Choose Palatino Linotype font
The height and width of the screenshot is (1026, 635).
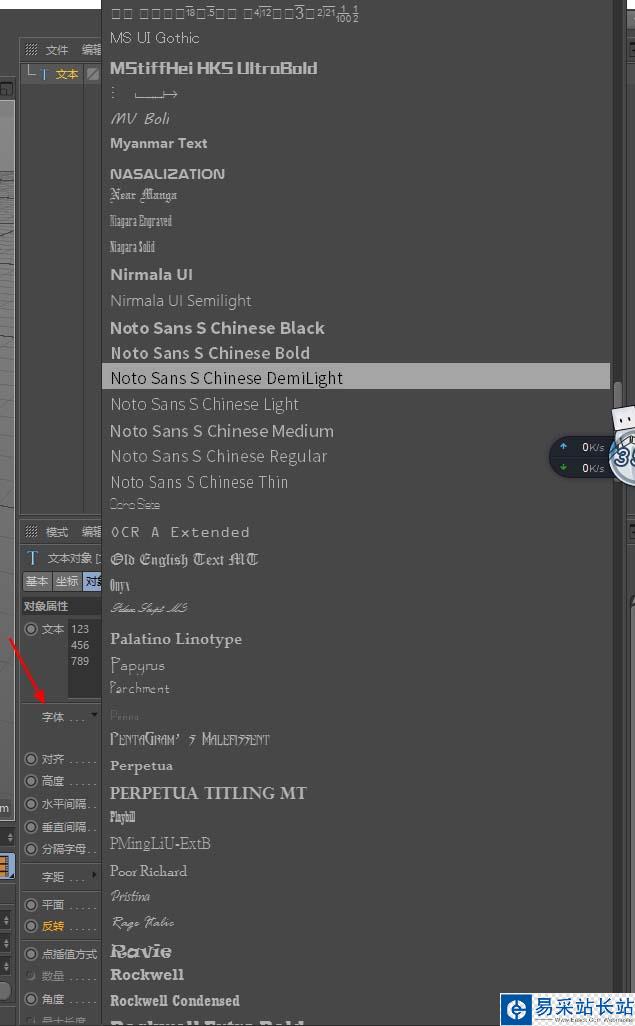coord(176,639)
